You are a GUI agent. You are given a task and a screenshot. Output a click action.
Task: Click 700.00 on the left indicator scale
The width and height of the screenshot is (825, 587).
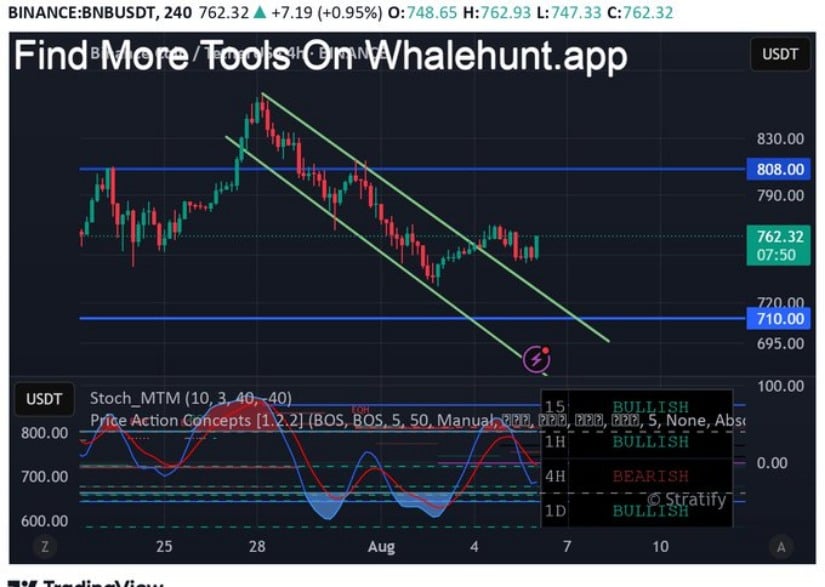(44, 477)
